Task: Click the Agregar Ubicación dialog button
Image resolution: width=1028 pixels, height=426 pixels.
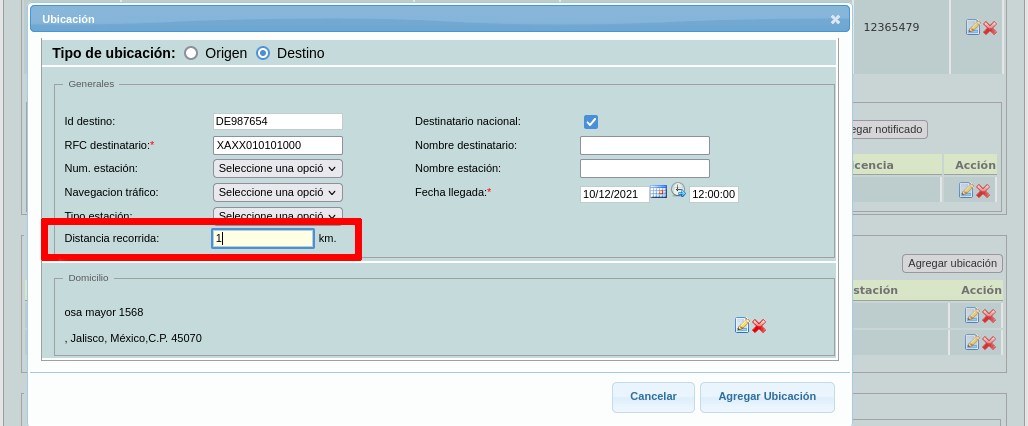Action: (x=767, y=397)
